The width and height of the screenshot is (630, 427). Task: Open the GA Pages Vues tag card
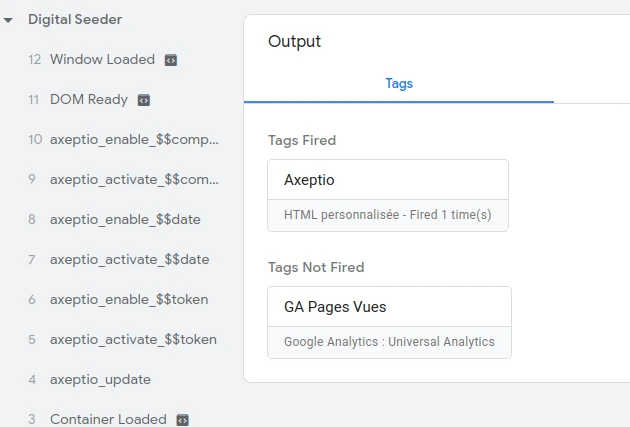pos(389,323)
